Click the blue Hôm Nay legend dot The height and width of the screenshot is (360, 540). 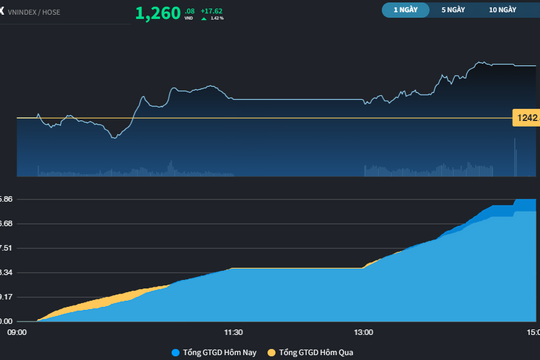(x=176, y=353)
